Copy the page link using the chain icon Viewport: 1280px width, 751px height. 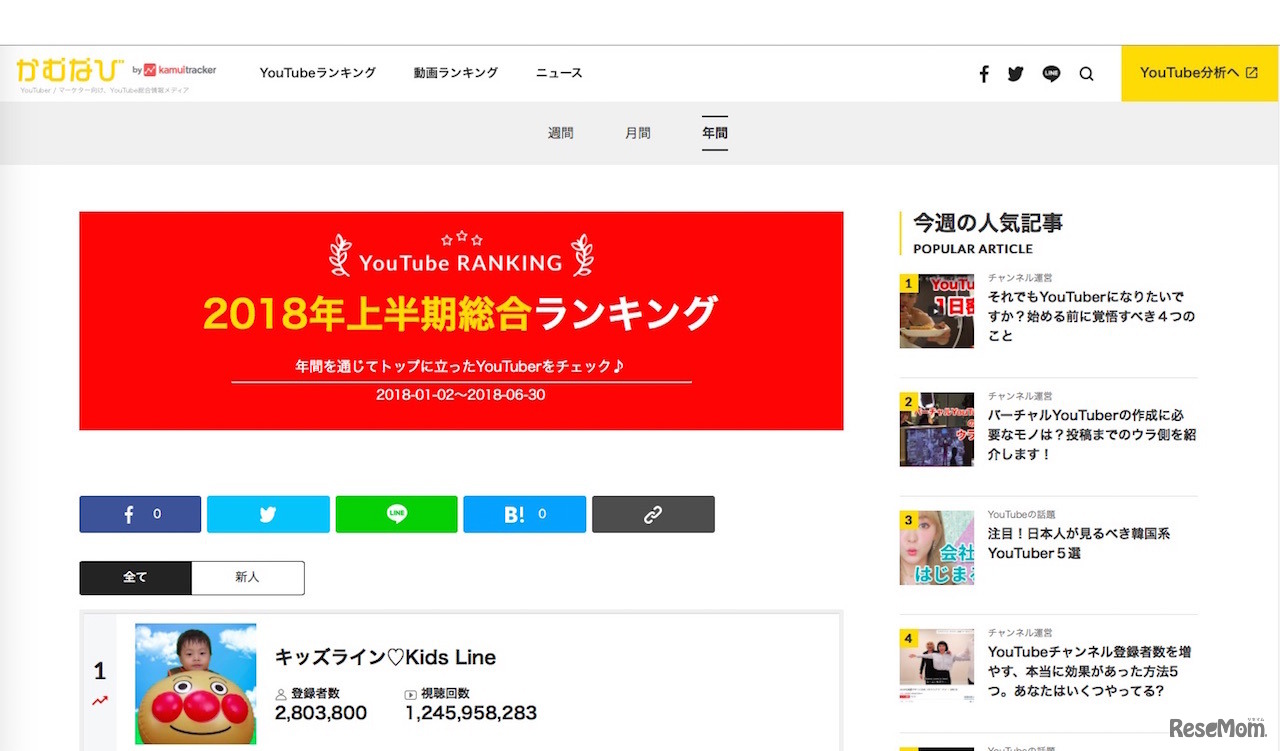[x=653, y=514]
